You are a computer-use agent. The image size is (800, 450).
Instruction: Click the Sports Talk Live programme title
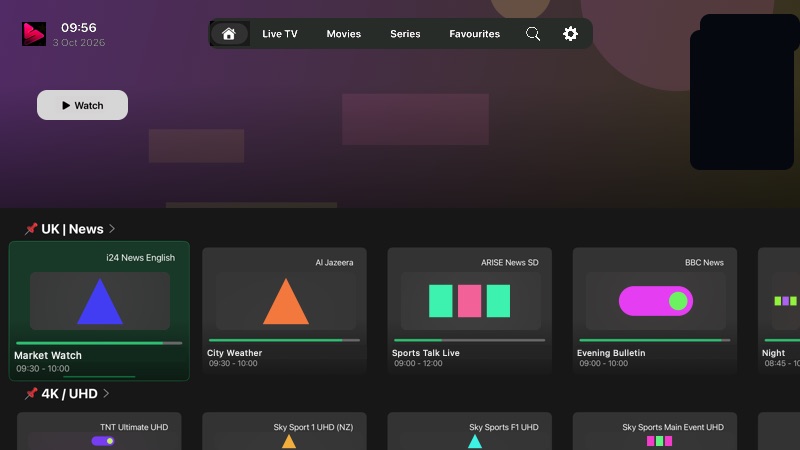tap(426, 353)
